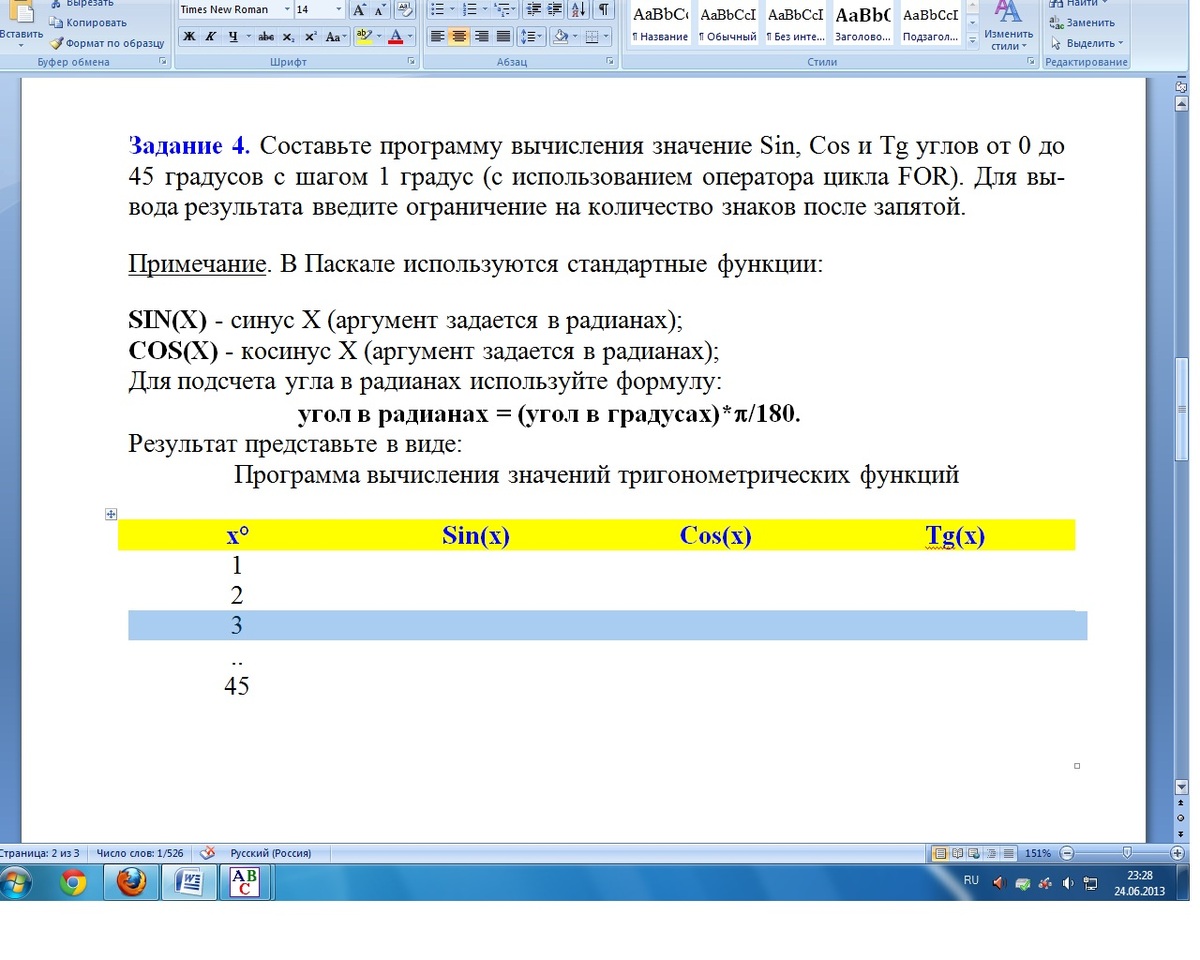Toggle italic formatting (К)
The height and width of the screenshot is (960, 1200).
[x=210, y=37]
